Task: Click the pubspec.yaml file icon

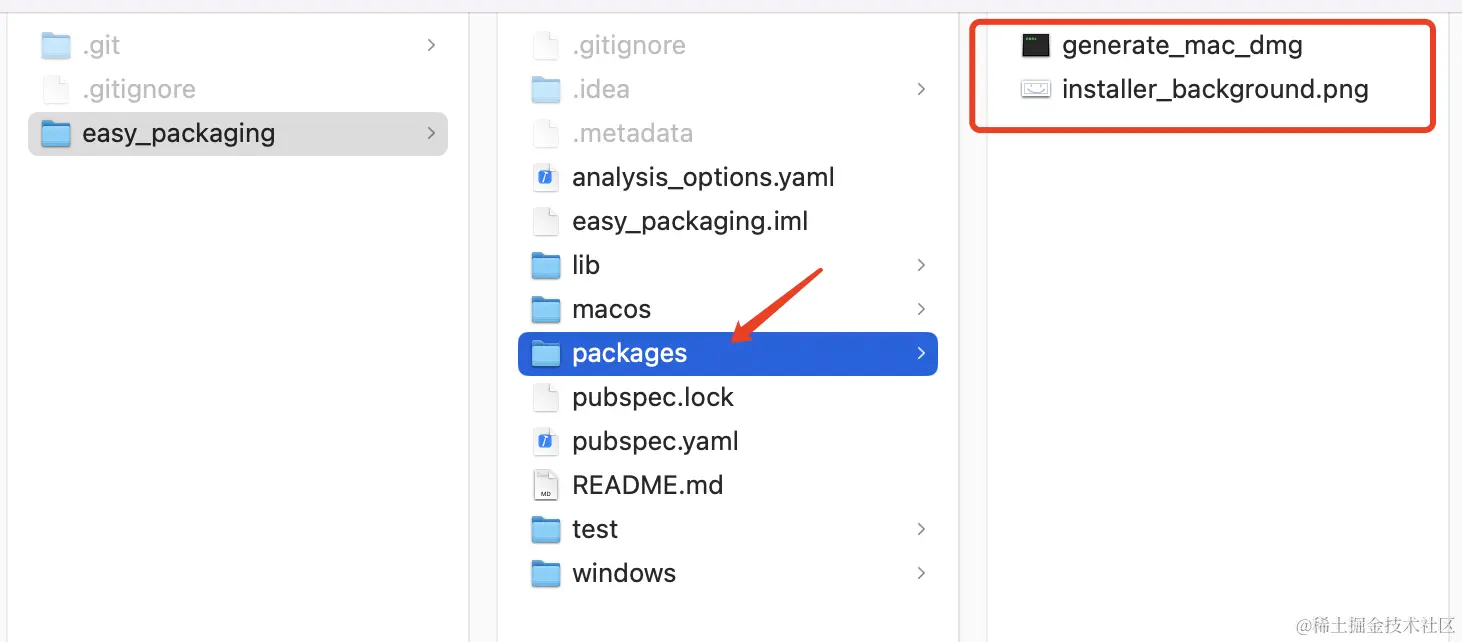Action: click(x=545, y=441)
